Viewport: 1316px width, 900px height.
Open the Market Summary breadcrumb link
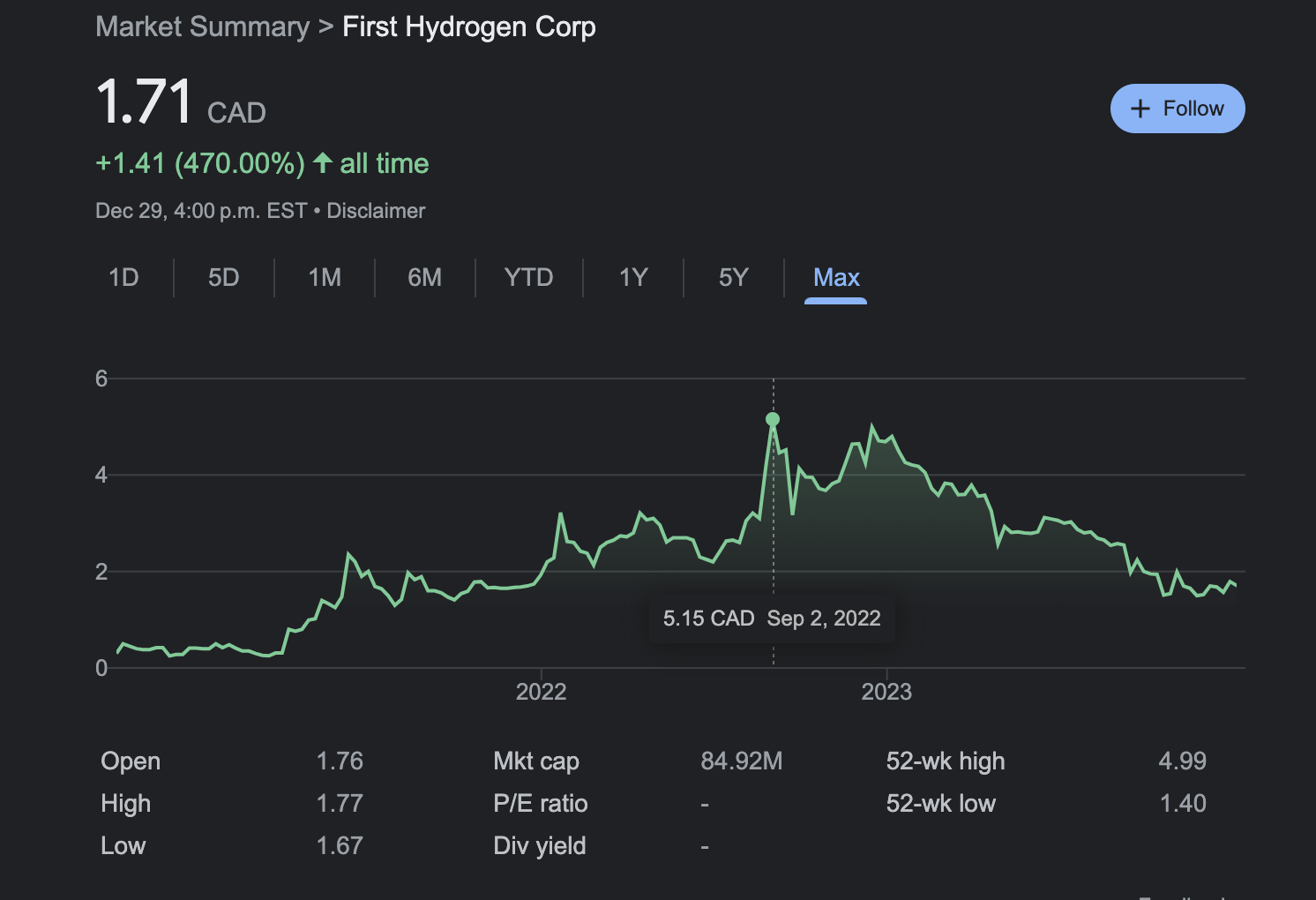coord(203,26)
